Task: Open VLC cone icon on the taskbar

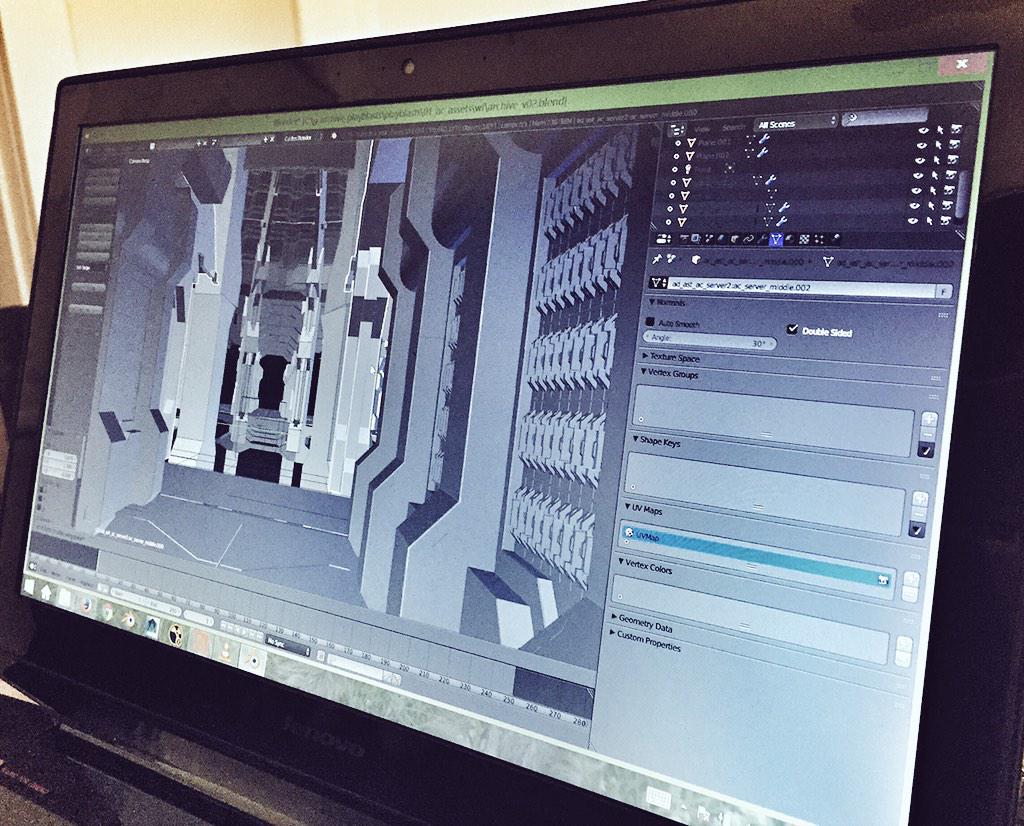Action: [x=226, y=654]
